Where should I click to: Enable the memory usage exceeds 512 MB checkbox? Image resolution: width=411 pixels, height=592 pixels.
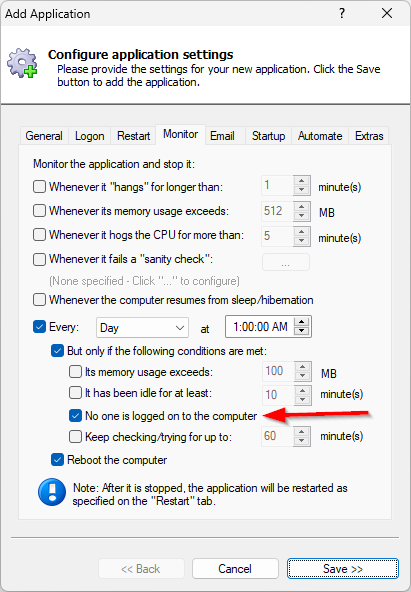pos(39,211)
